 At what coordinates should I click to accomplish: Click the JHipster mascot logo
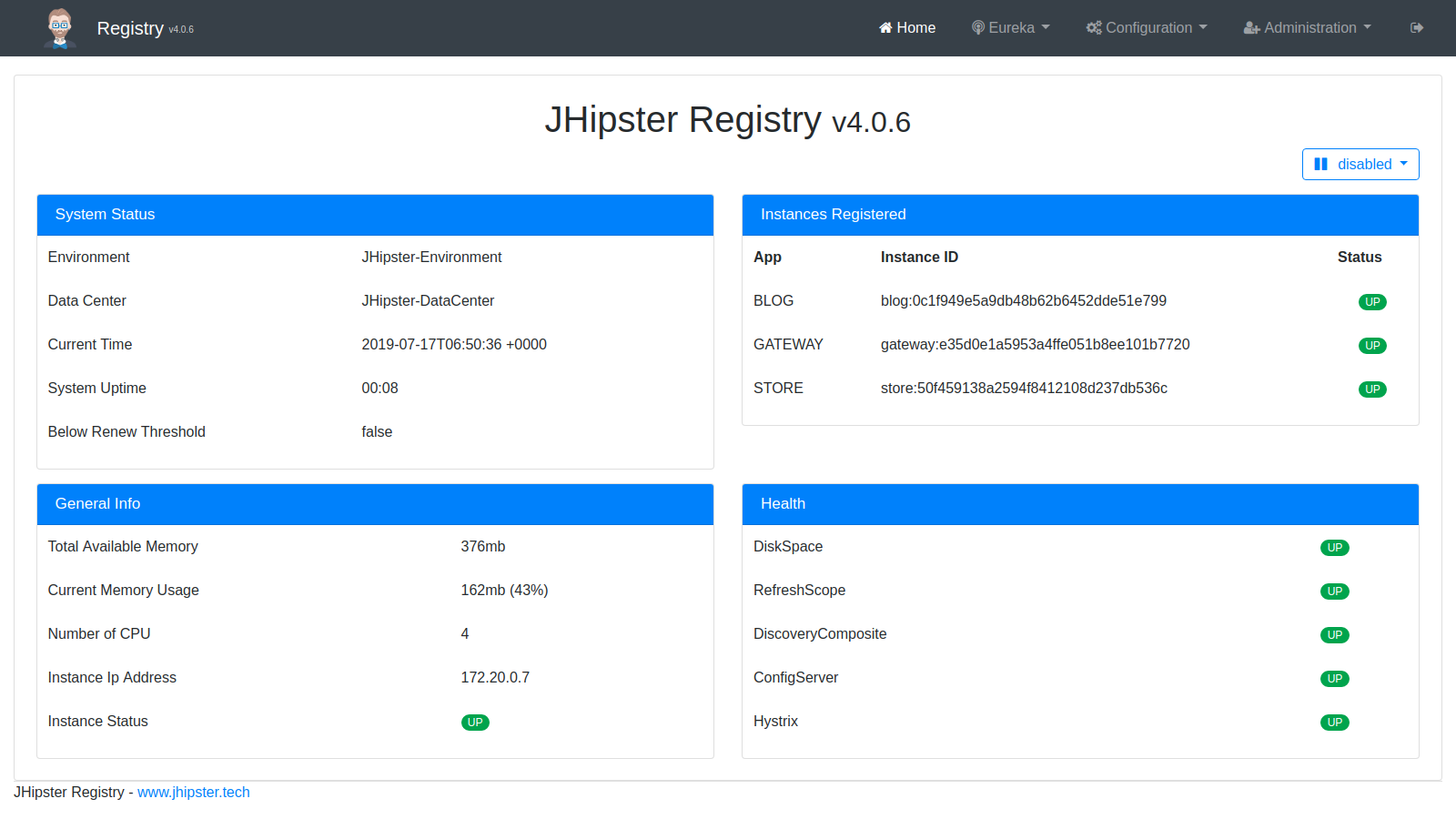pos(60,28)
